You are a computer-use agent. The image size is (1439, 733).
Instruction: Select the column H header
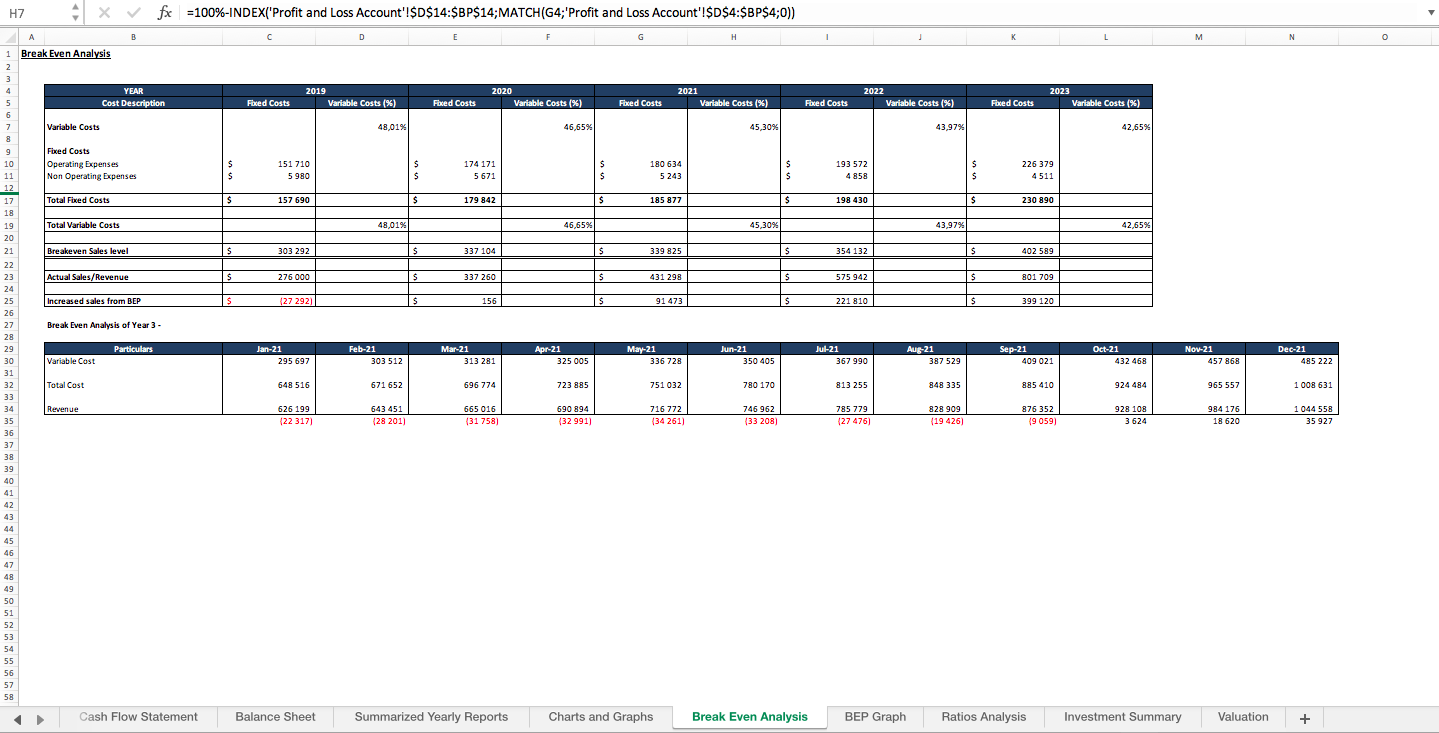click(x=733, y=37)
